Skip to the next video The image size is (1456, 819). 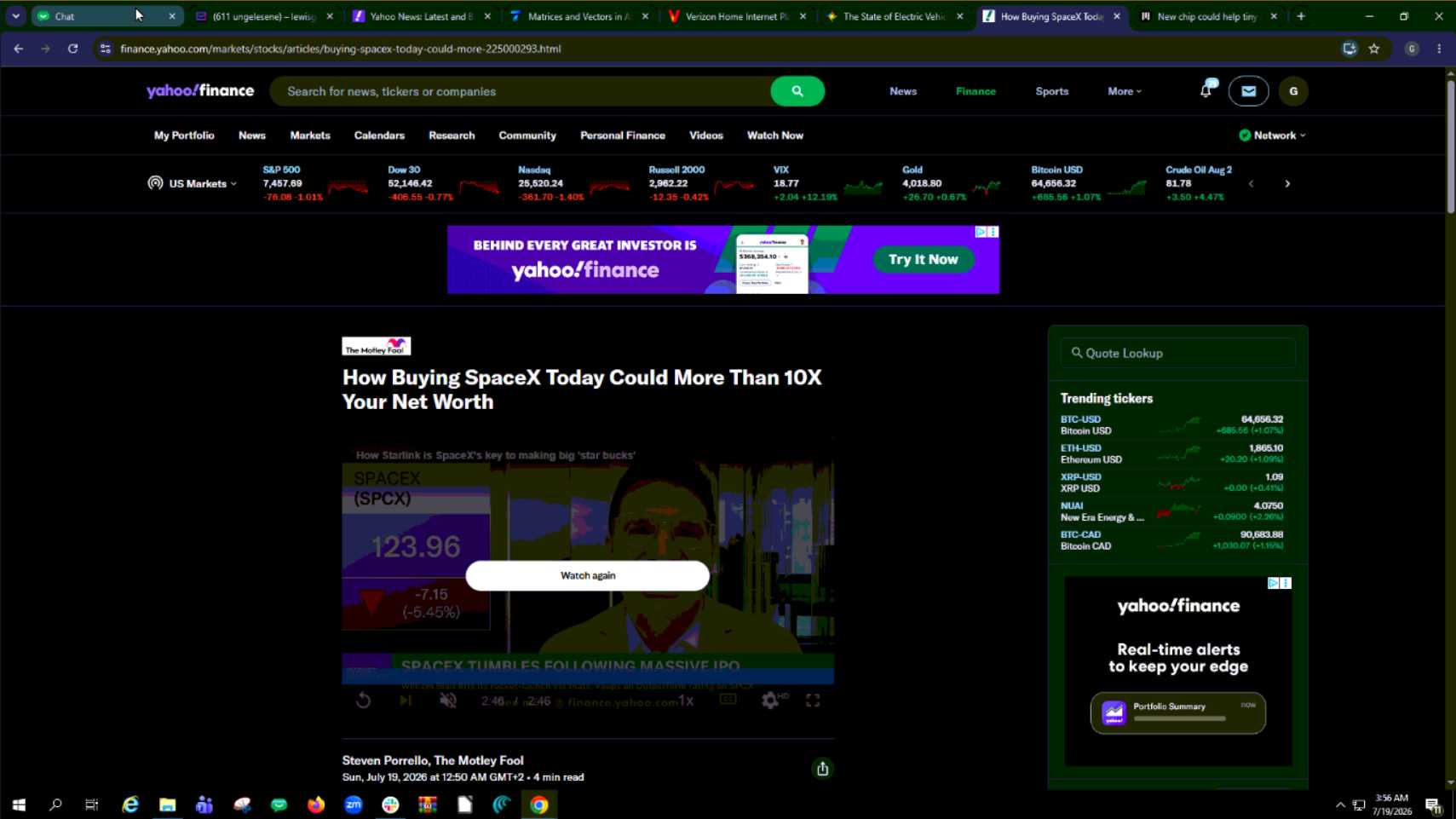click(x=406, y=701)
